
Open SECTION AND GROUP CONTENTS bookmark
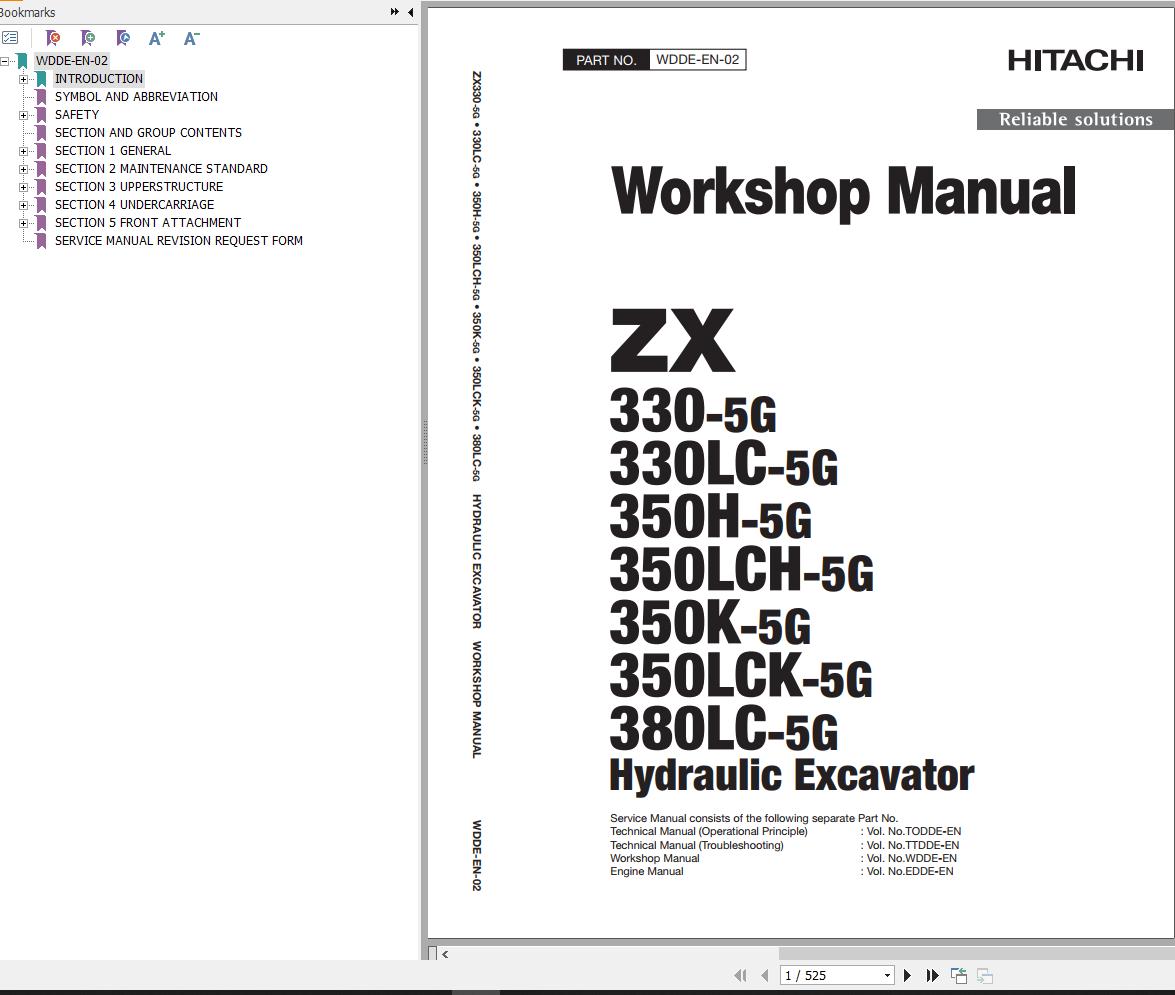coord(148,133)
